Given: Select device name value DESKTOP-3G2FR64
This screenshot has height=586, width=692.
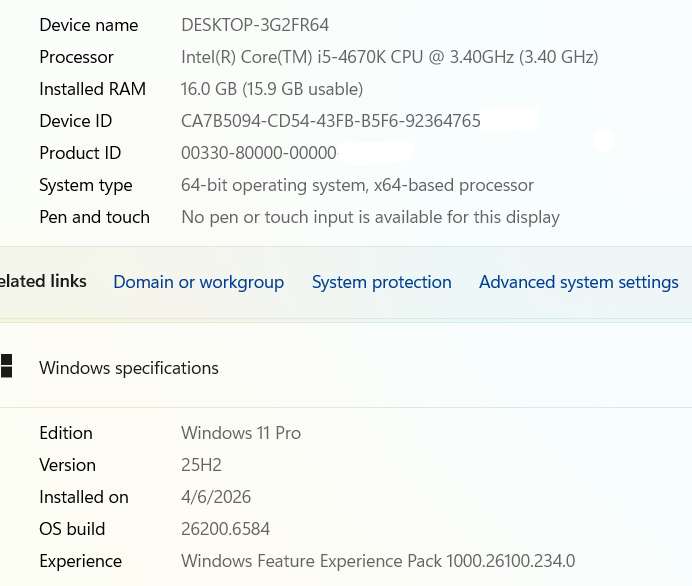Looking at the screenshot, I should point(255,25).
